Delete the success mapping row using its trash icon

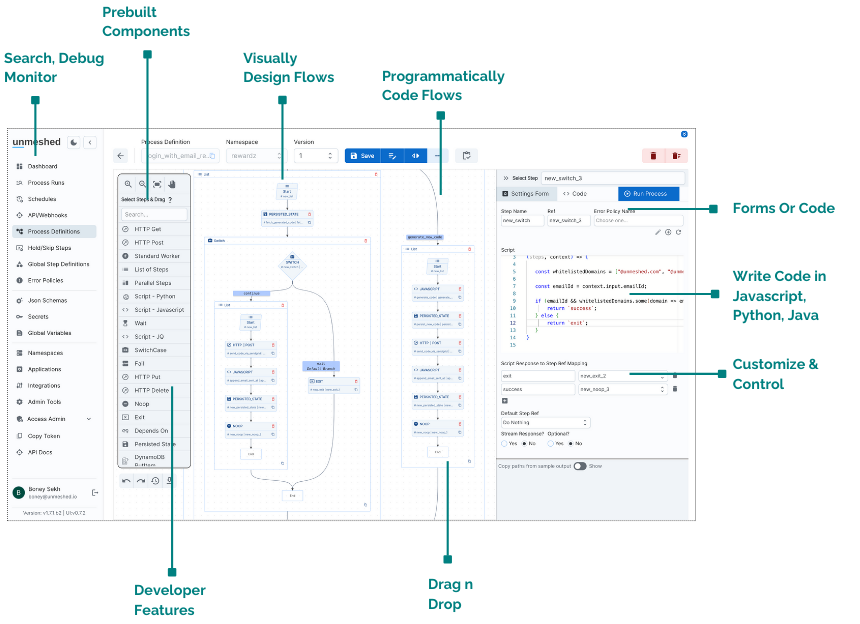pyautogui.click(x=674, y=388)
